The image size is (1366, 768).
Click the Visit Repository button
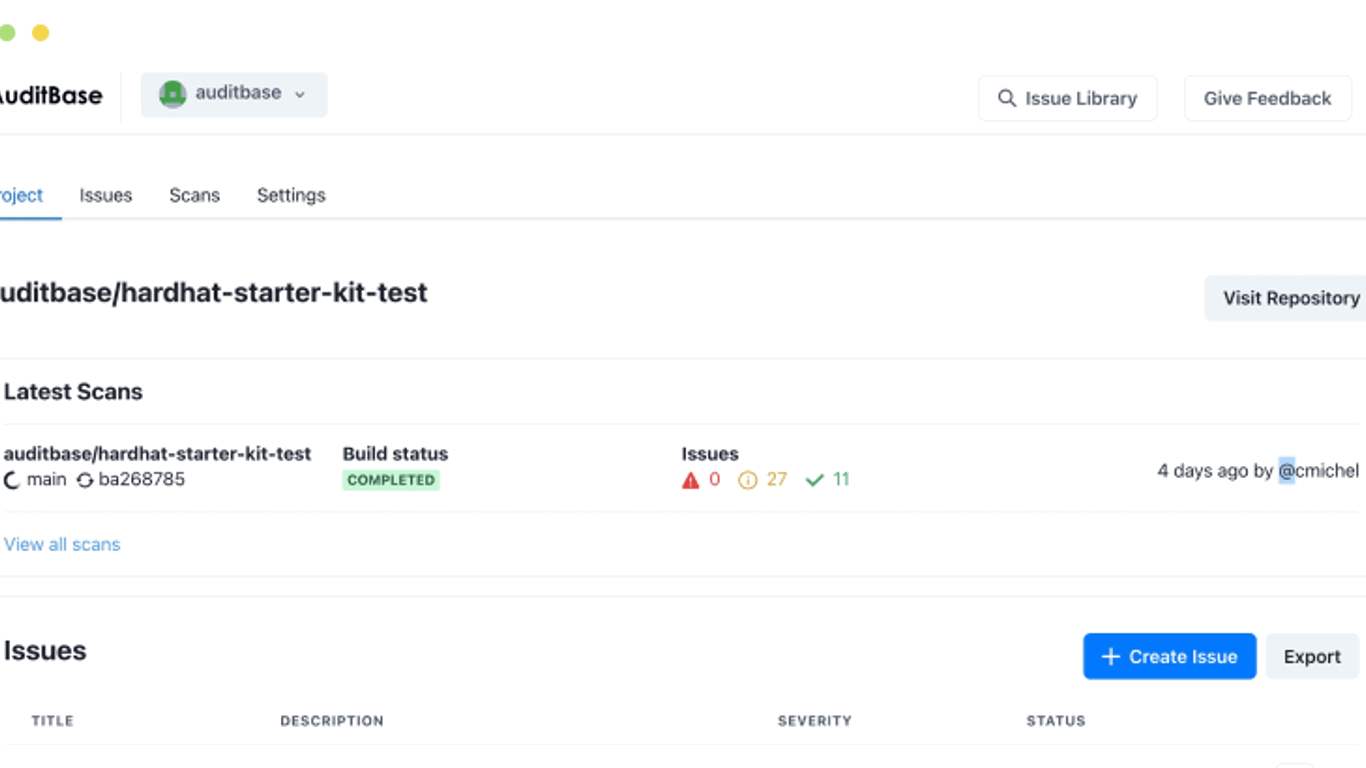1290,298
